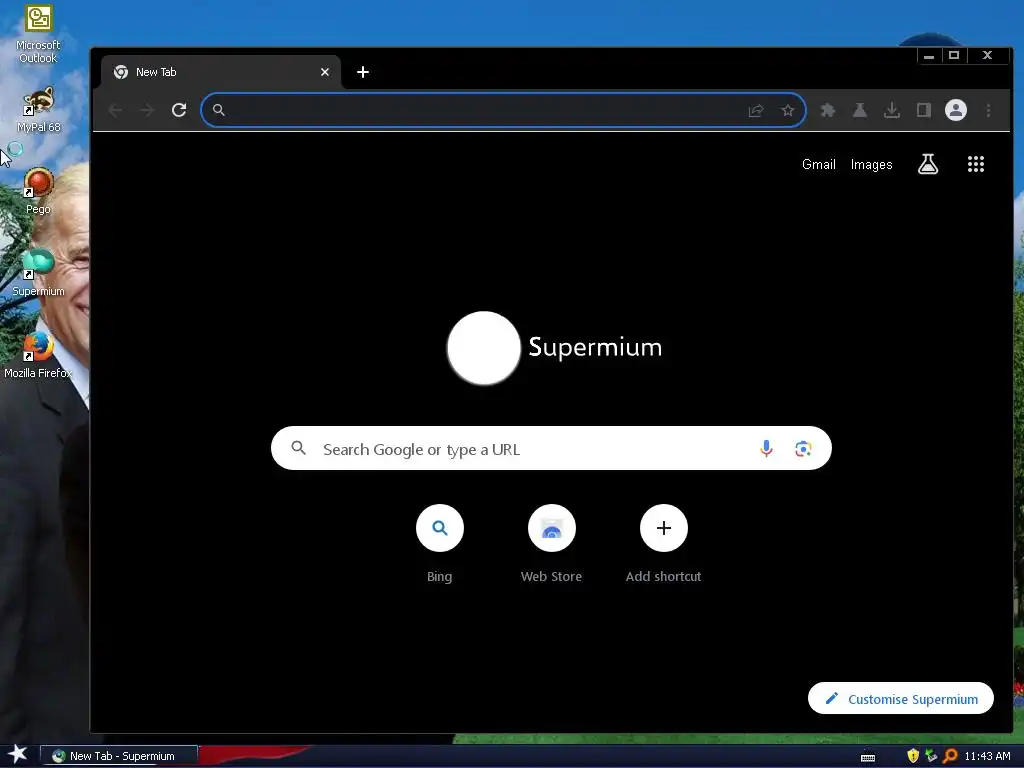Viewport: 1024px width, 768px height.
Task: Start voice search with the microphone icon
Action: (x=766, y=448)
